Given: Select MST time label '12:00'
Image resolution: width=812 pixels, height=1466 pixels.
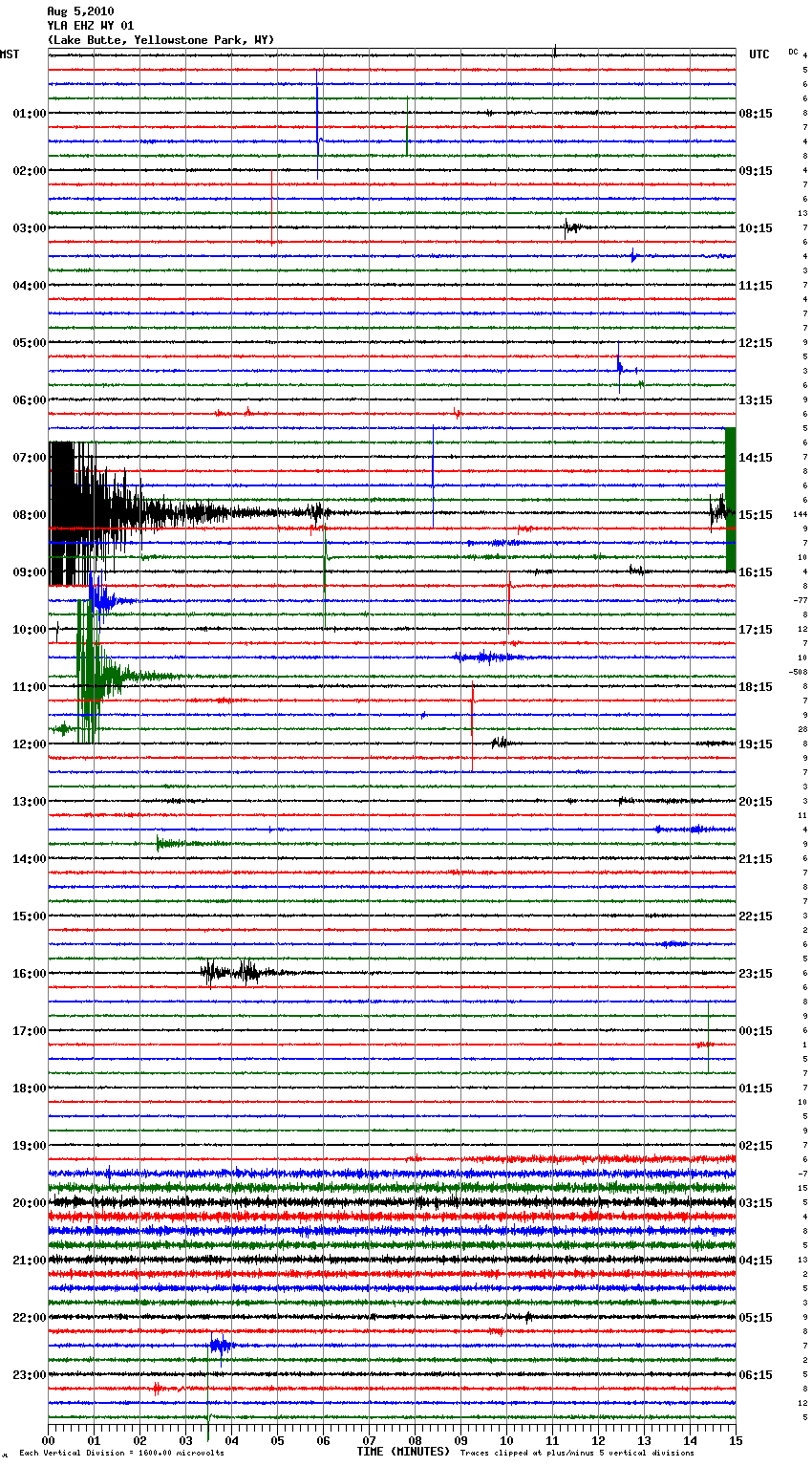Looking at the screenshot, I should [x=30, y=744].
